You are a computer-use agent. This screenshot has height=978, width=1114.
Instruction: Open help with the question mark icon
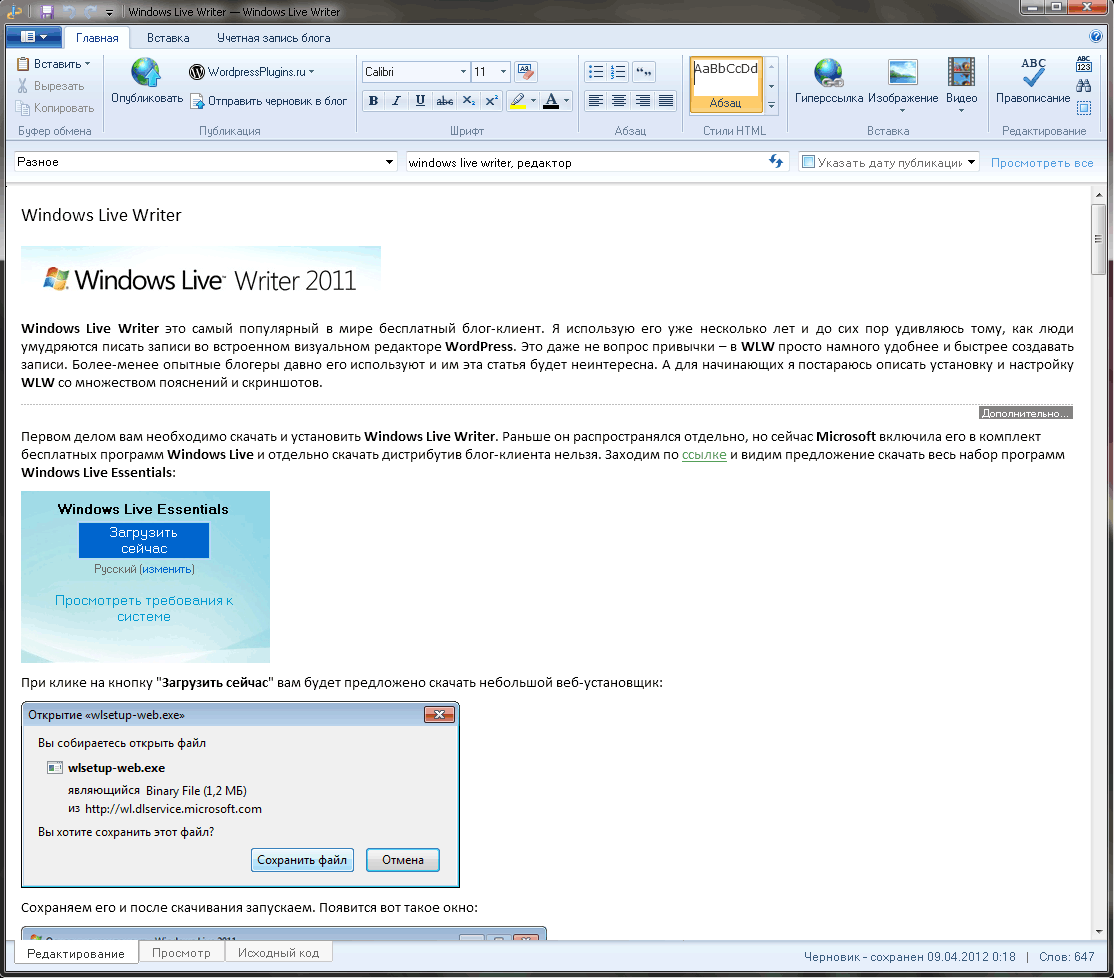coord(1096,37)
